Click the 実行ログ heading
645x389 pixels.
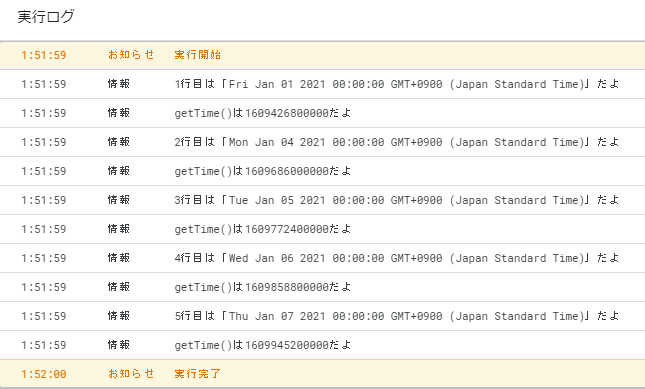46,17
